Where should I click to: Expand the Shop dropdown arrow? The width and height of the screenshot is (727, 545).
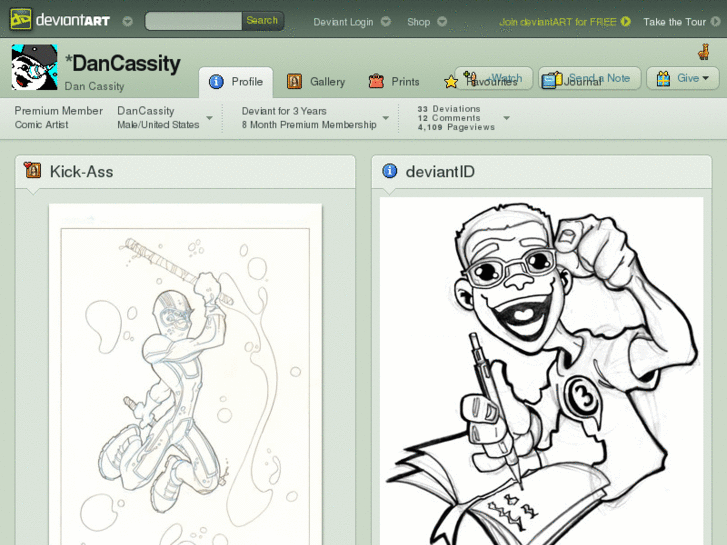click(x=442, y=21)
